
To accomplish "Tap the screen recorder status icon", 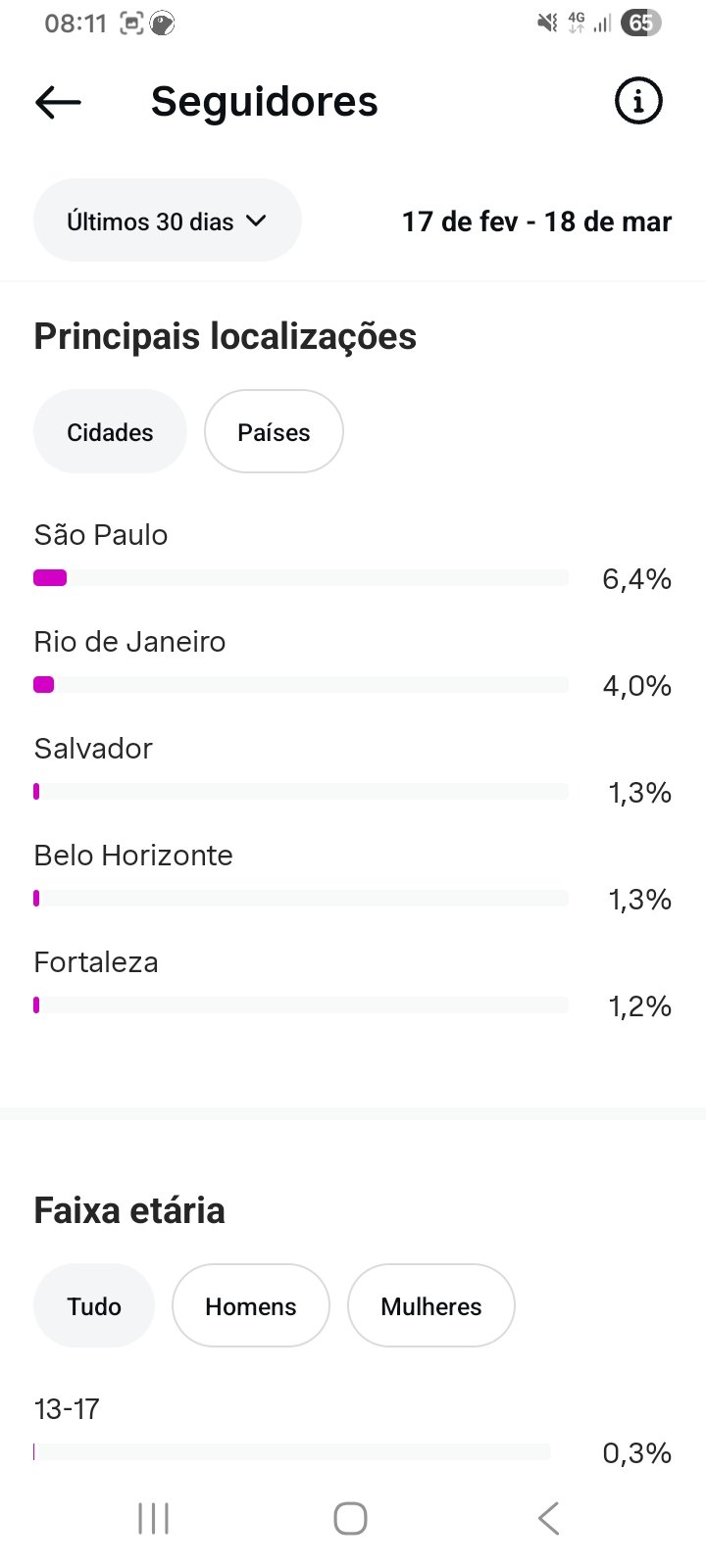I will (131, 23).
